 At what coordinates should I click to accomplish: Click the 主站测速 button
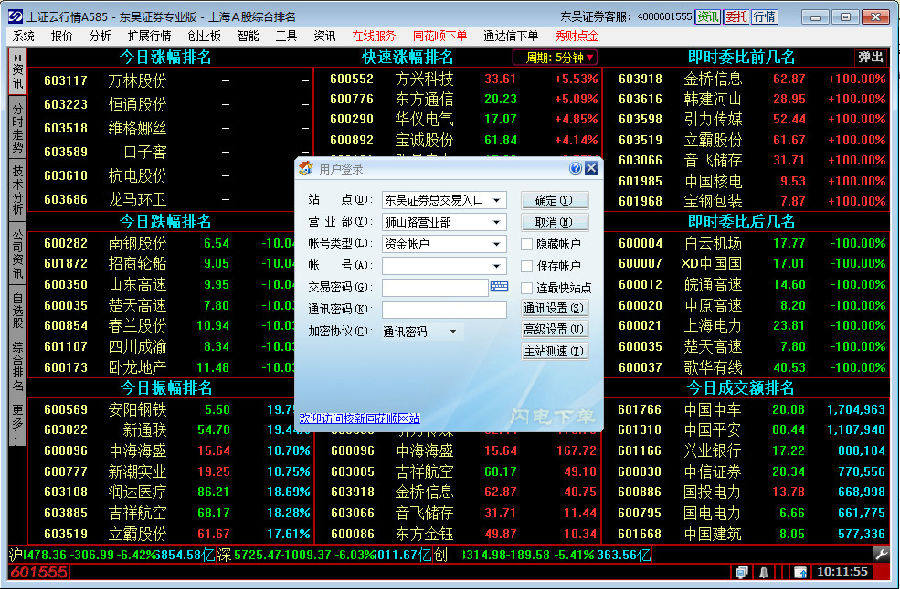[554, 351]
